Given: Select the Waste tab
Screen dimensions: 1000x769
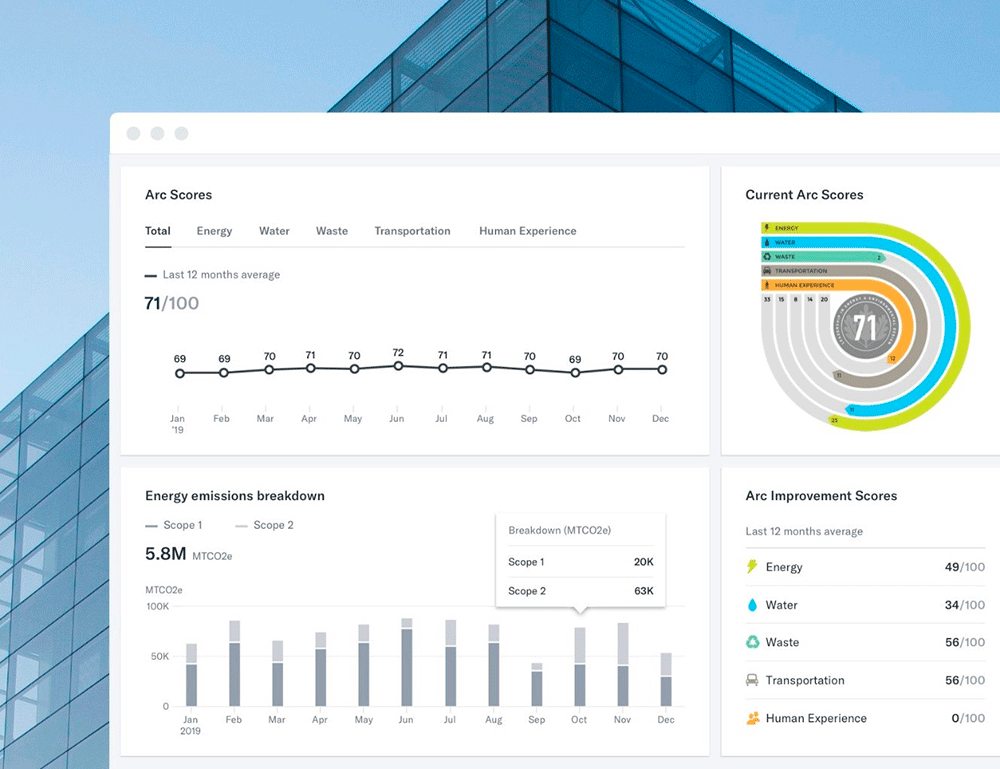Looking at the screenshot, I should coord(332,231).
